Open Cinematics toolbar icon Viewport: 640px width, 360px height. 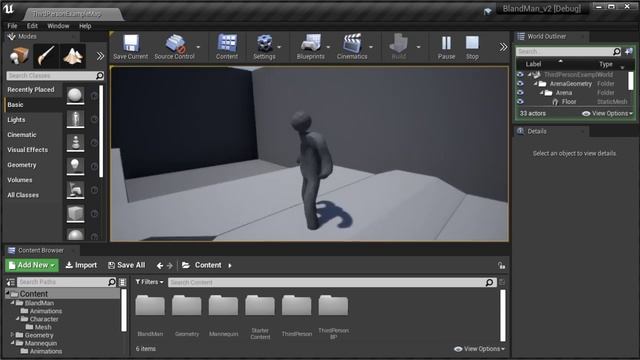[352, 47]
